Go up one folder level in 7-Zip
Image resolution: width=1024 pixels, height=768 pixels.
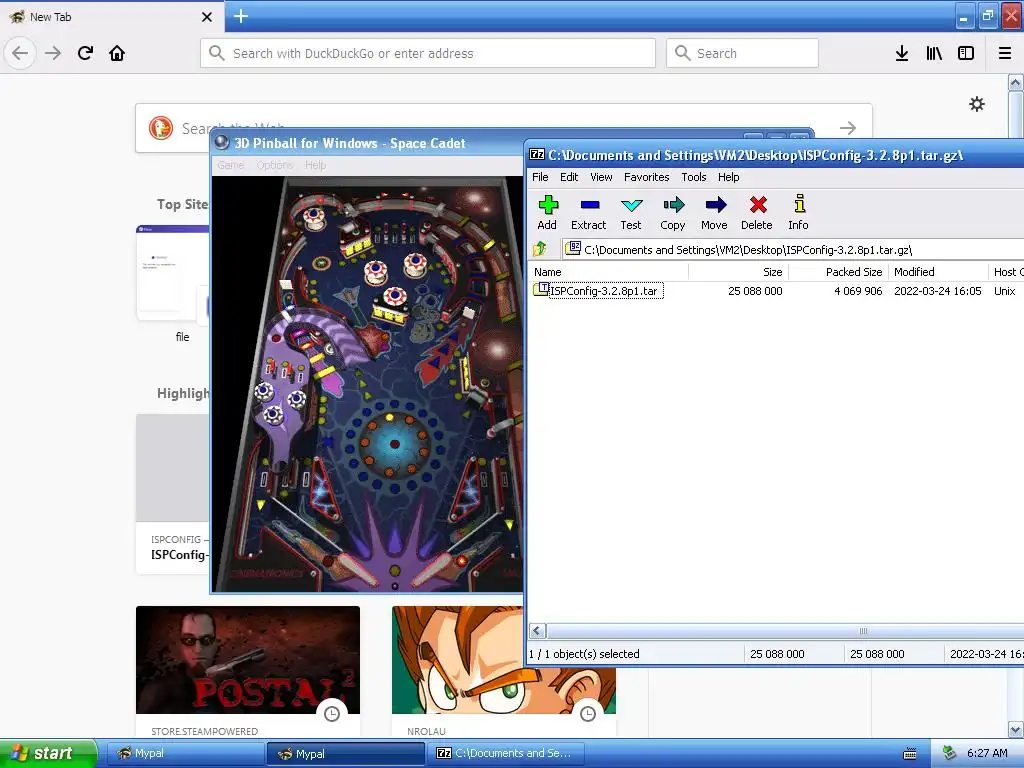click(540, 249)
